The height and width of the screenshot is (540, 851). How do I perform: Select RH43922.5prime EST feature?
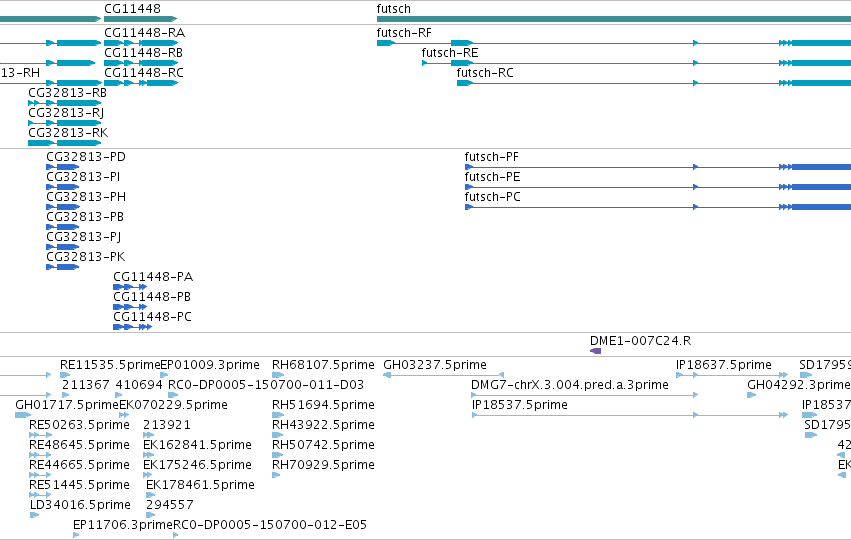tap(278, 435)
